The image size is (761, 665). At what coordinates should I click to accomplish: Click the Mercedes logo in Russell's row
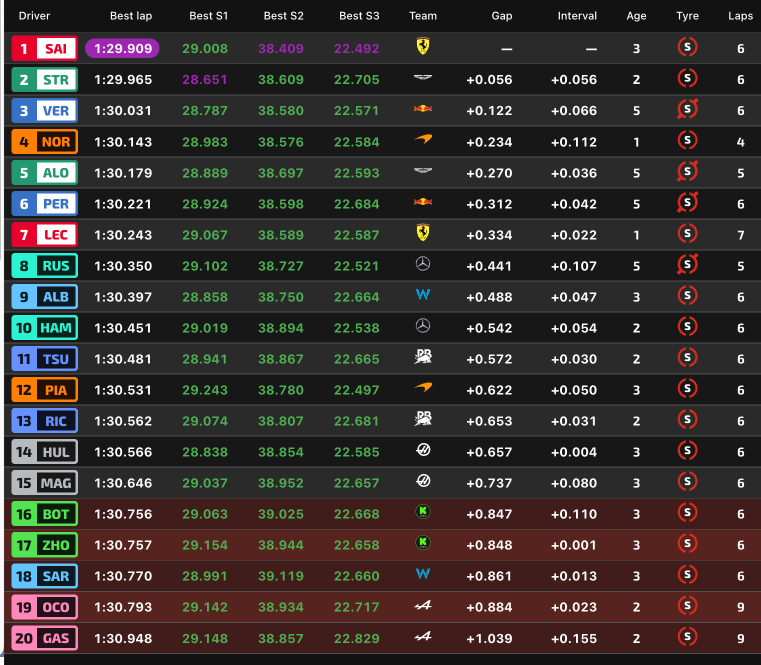tap(422, 265)
